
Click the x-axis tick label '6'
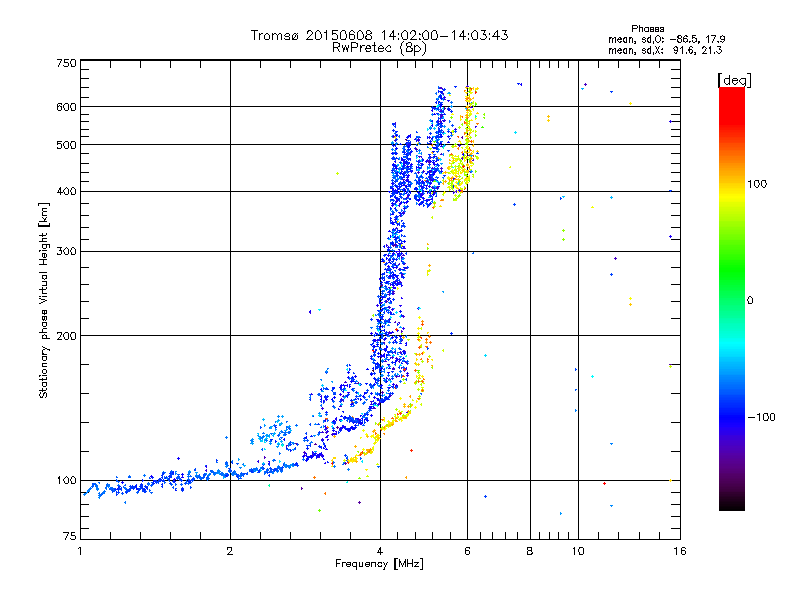[467, 551]
